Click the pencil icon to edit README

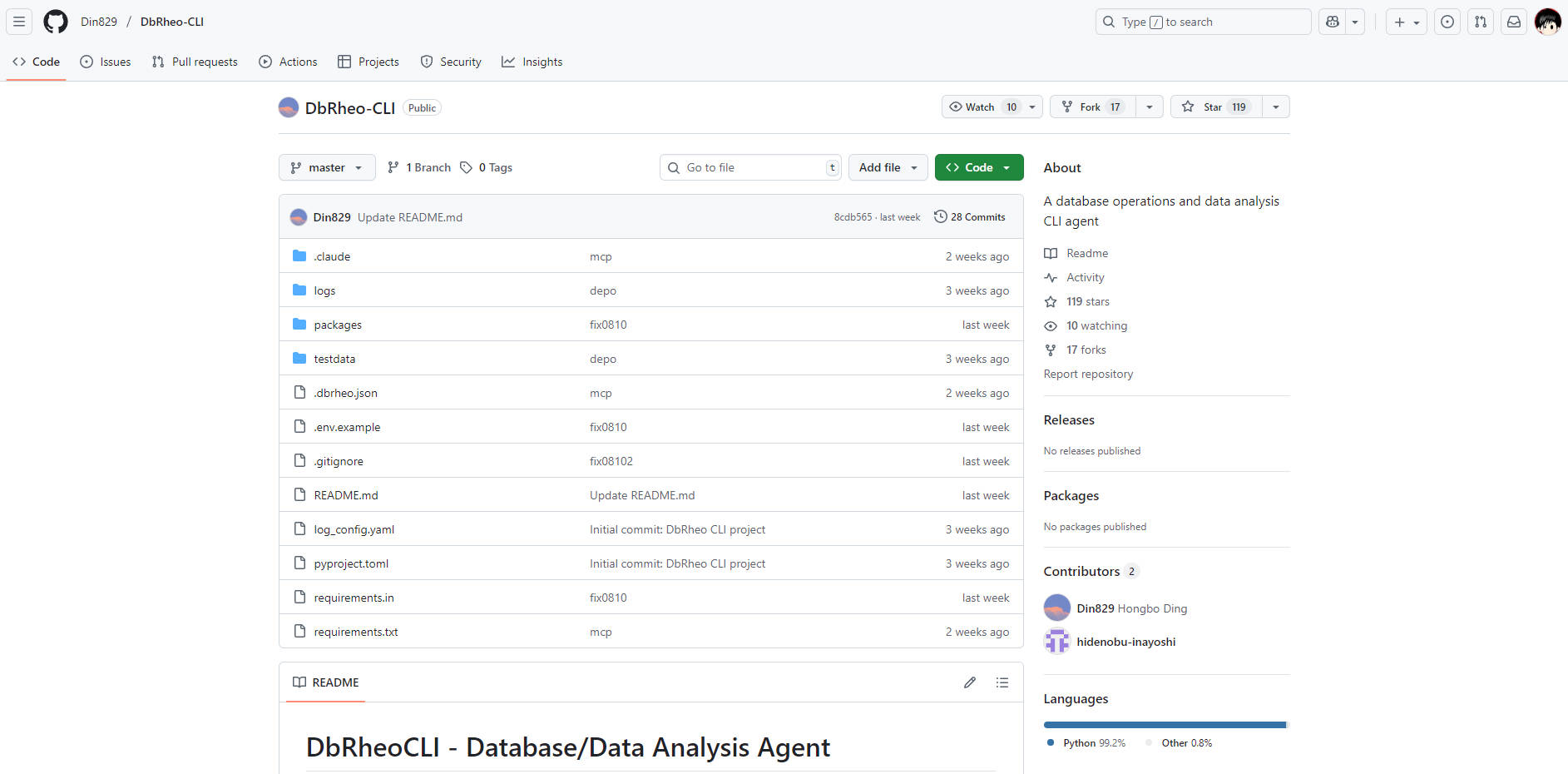[x=969, y=682]
